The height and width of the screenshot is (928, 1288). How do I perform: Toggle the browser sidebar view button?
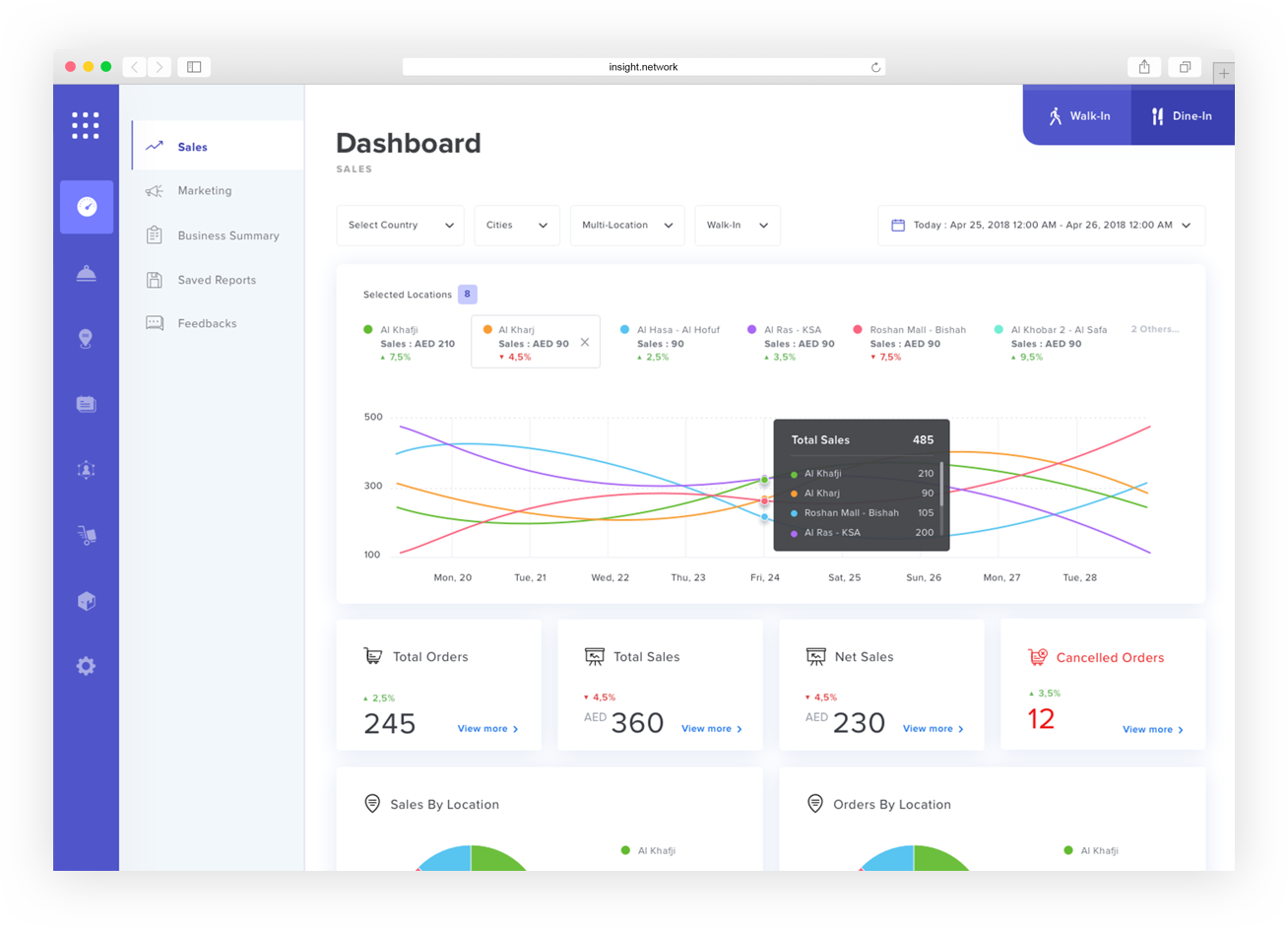[x=194, y=67]
